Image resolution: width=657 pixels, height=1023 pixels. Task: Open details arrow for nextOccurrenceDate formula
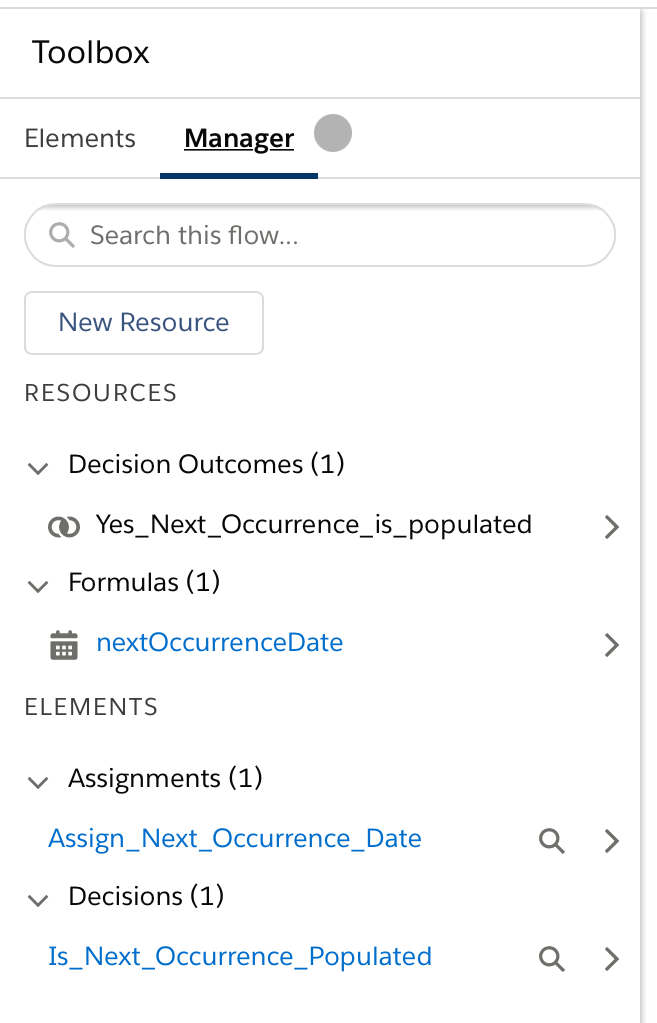[x=612, y=644]
